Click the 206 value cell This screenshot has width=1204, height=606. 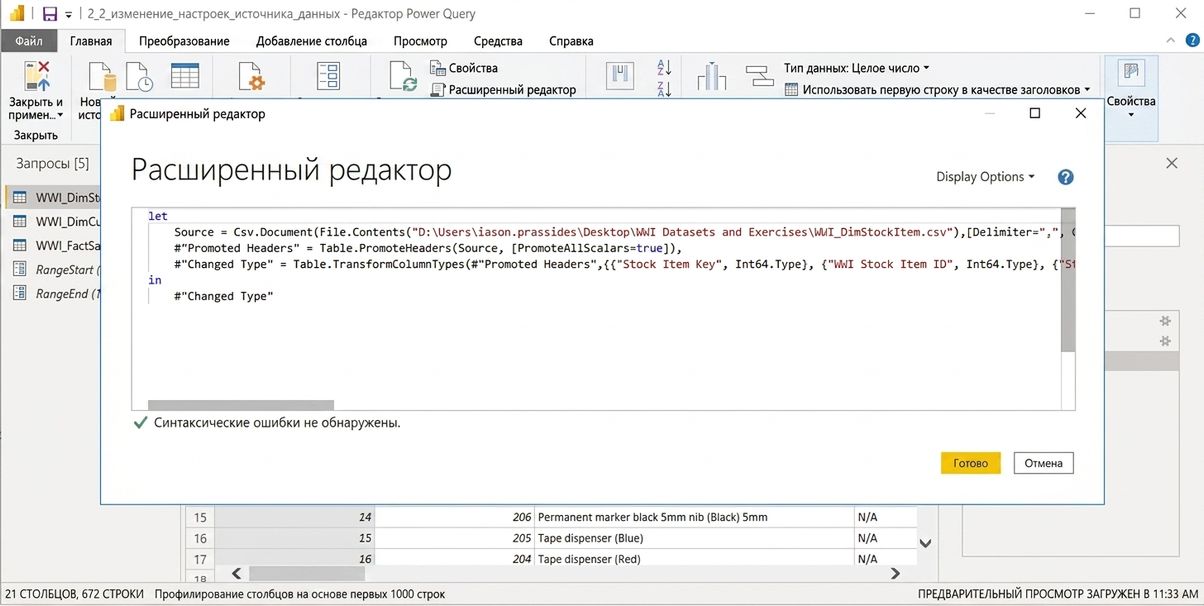(x=454, y=517)
